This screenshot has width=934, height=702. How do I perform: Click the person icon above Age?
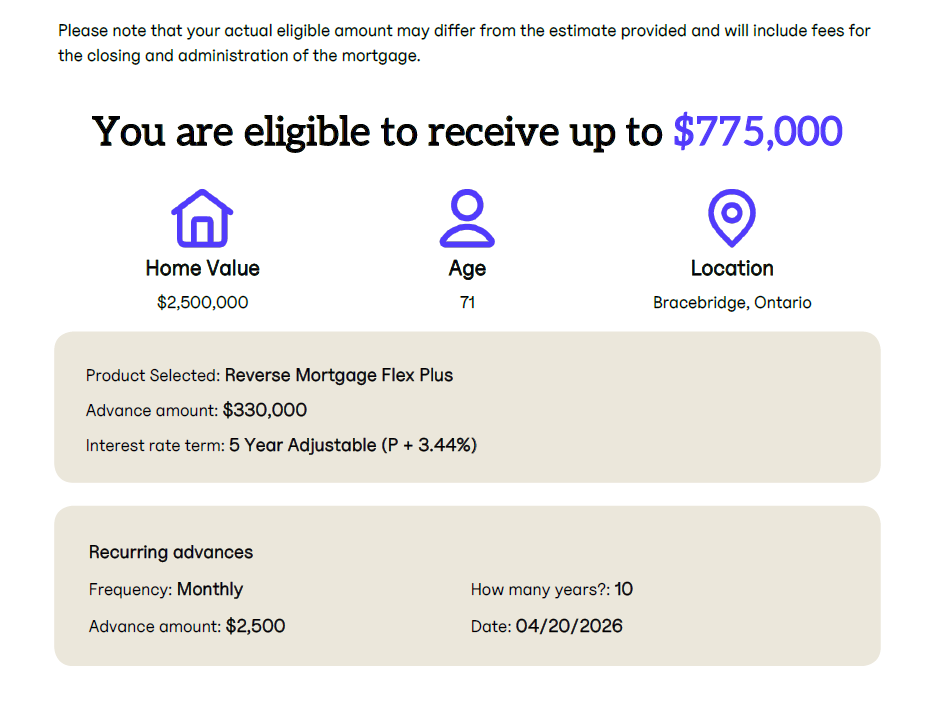[x=467, y=219]
